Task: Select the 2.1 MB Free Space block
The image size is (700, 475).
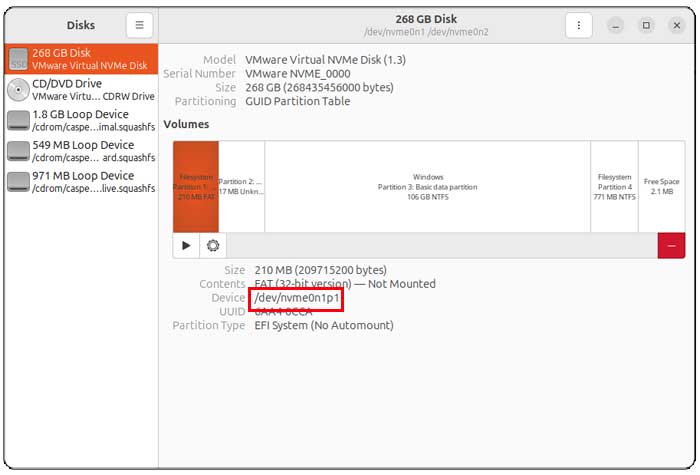Action: pyautogui.click(x=662, y=187)
